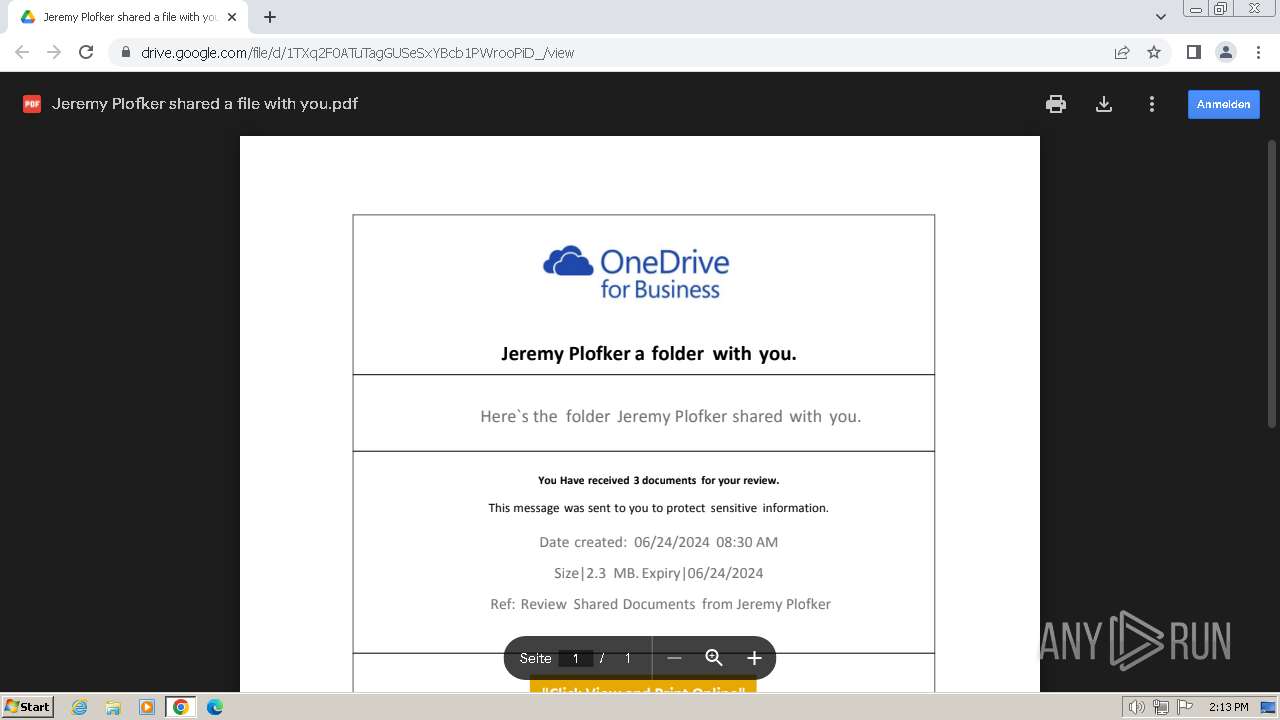Bookmark this page with the star
1280x720 pixels.
[x=1154, y=52]
